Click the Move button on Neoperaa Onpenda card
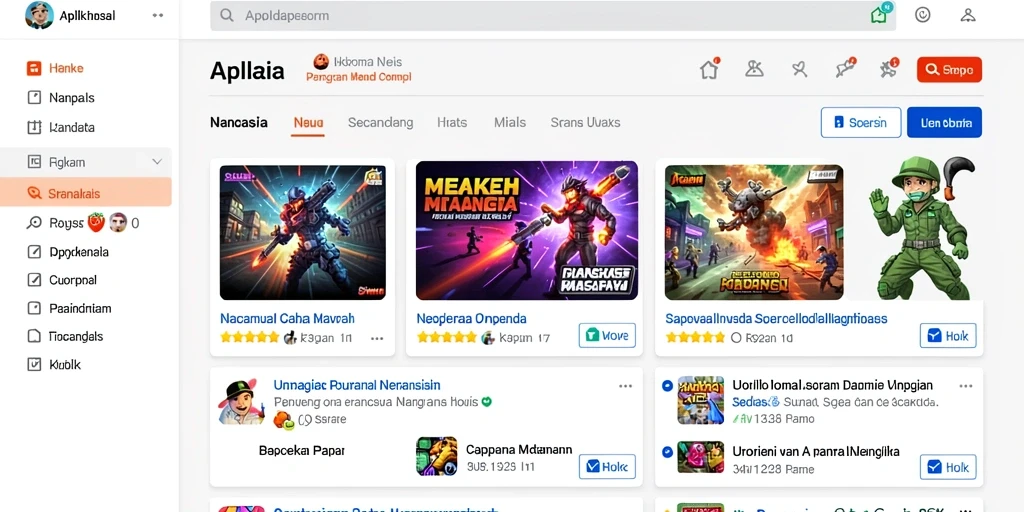The height and width of the screenshot is (512, 1024). [x=607, y=336]
